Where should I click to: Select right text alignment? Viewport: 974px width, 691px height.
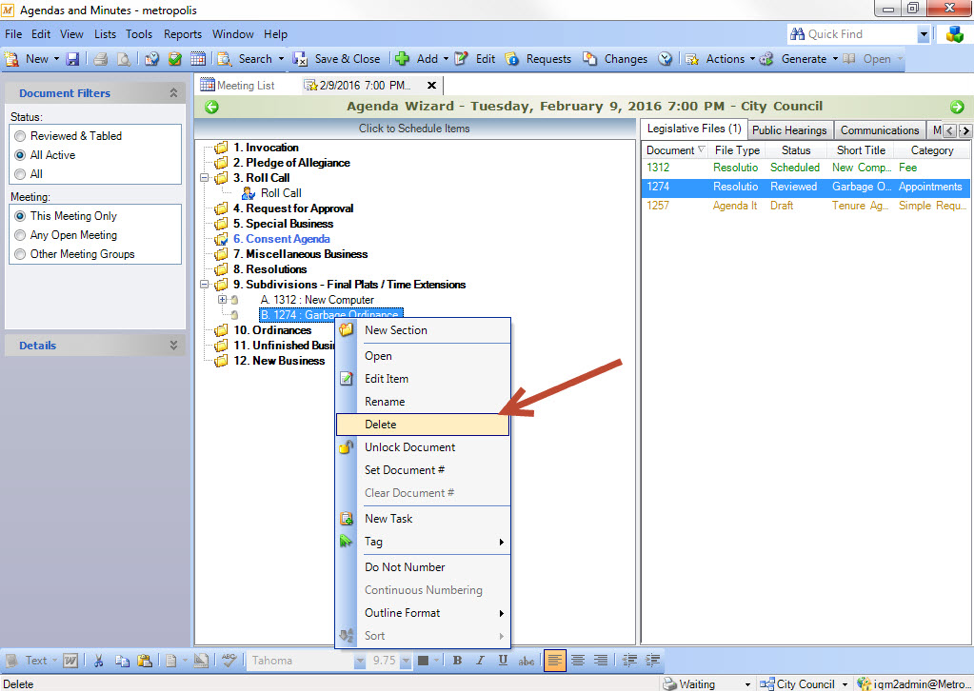(x=600, y=660)
